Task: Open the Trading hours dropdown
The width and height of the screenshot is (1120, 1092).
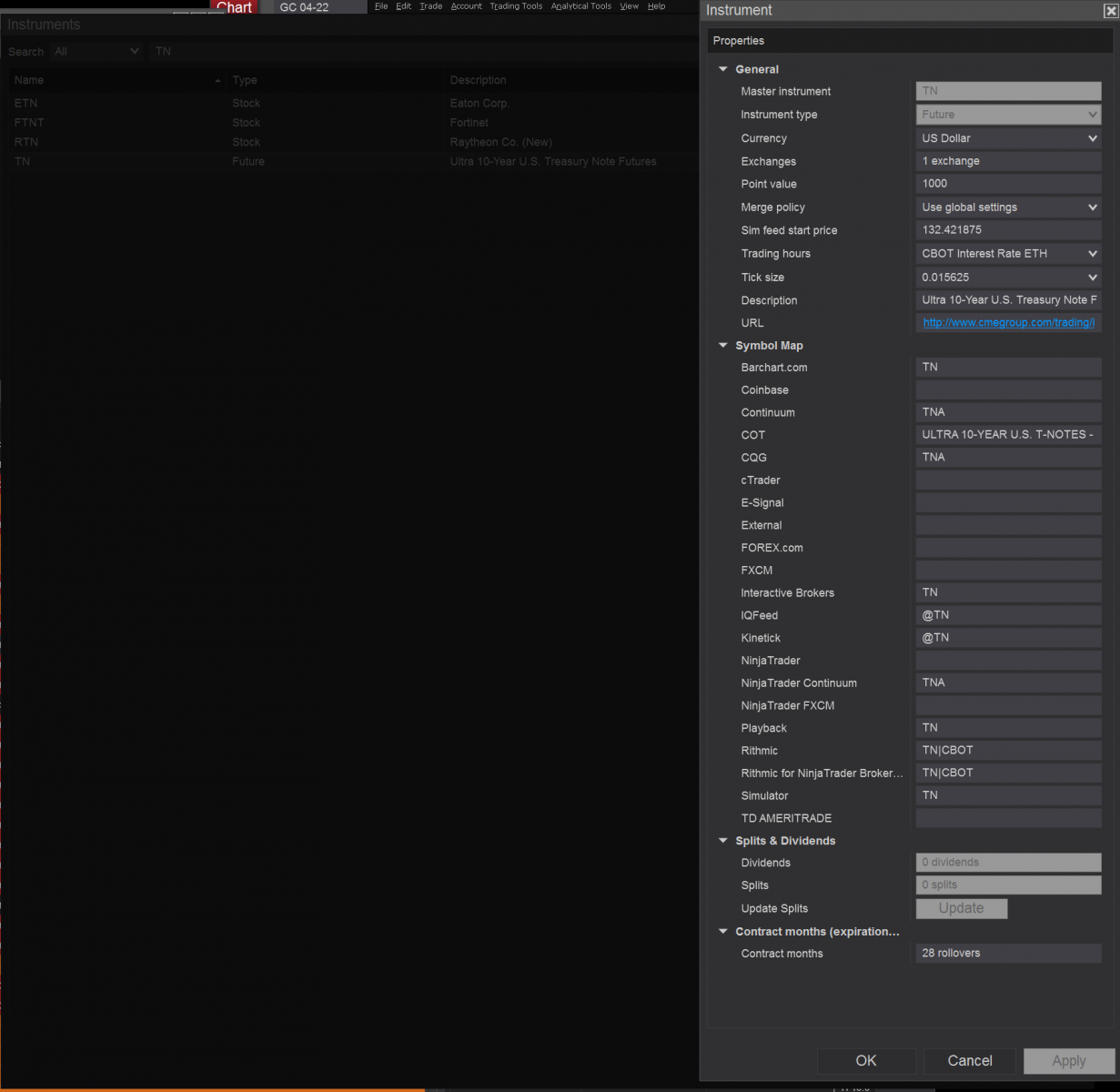Action: coord(1090,253)
